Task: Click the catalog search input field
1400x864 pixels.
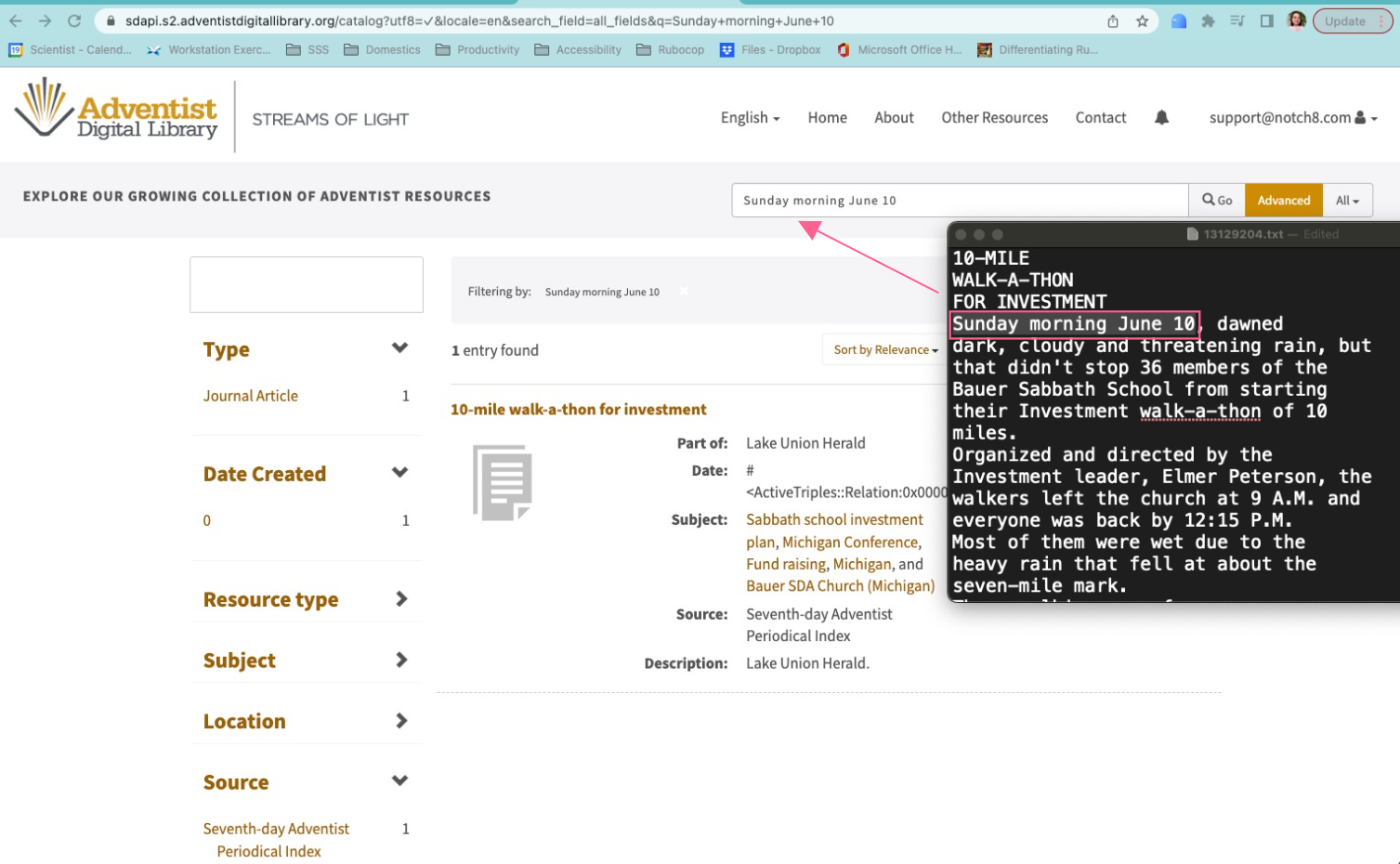Action: (x=960, y=200)
